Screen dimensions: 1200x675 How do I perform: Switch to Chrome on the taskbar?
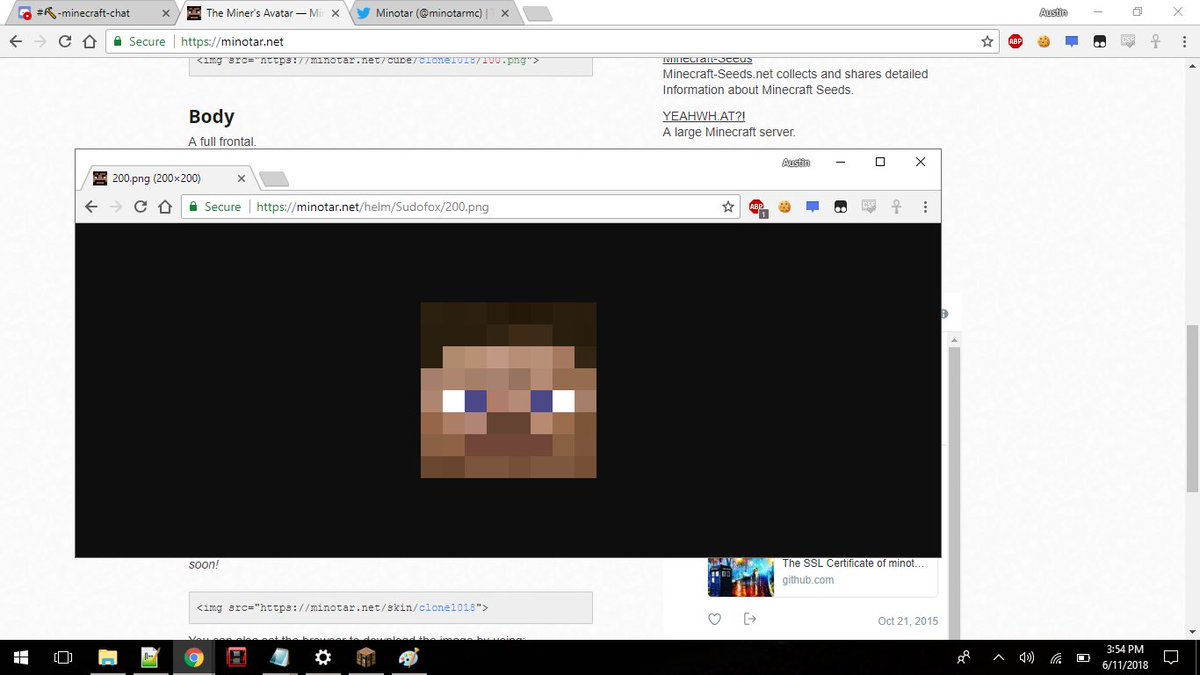194,658
